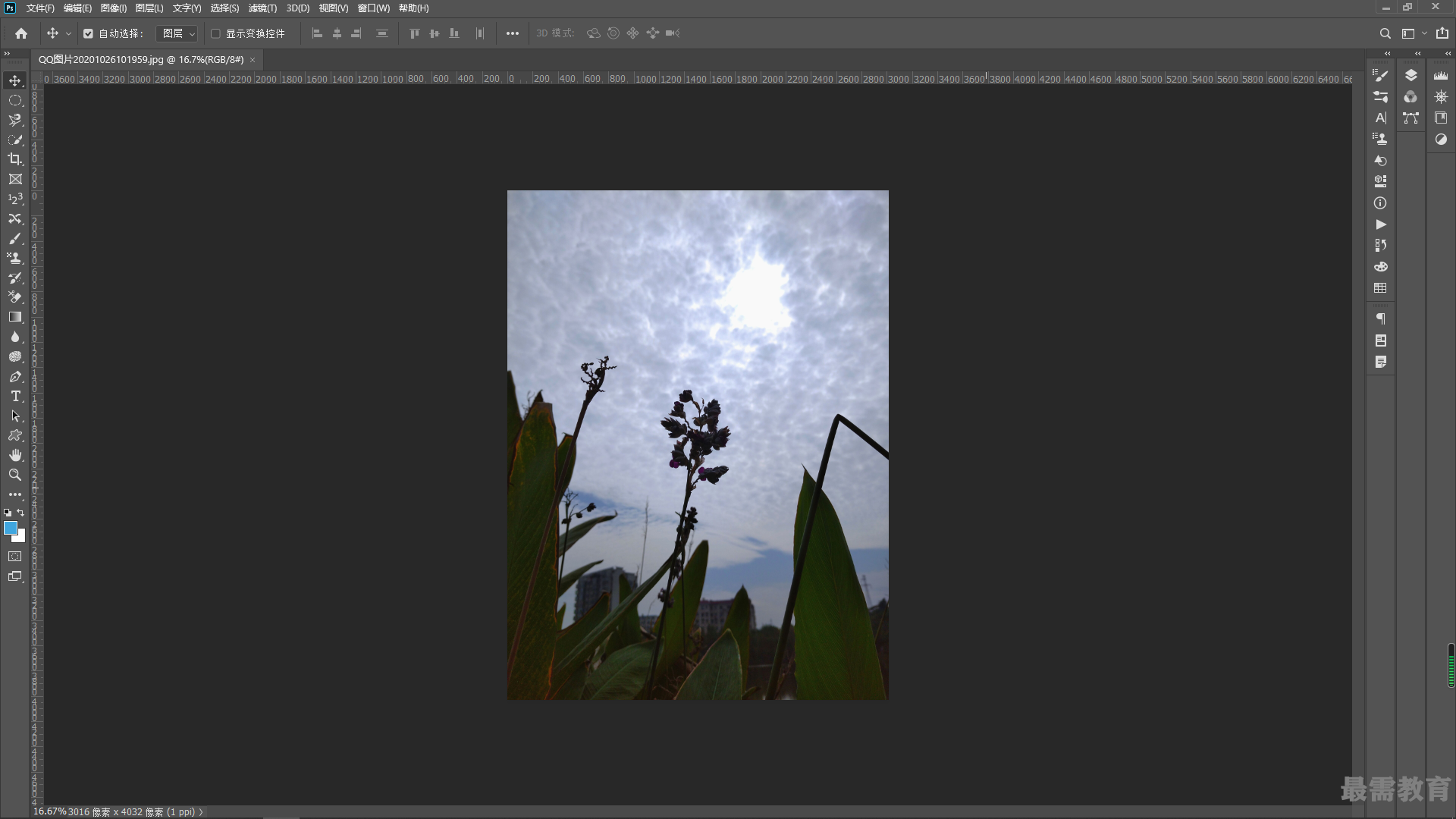The image size is (1456, 819).
Task: Open the Character panel icon
Action: tap(1380, 118)
